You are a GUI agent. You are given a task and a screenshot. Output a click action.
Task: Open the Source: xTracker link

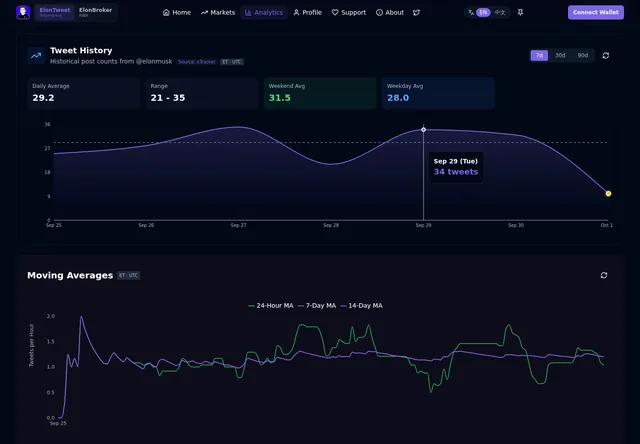coord(197,62)
